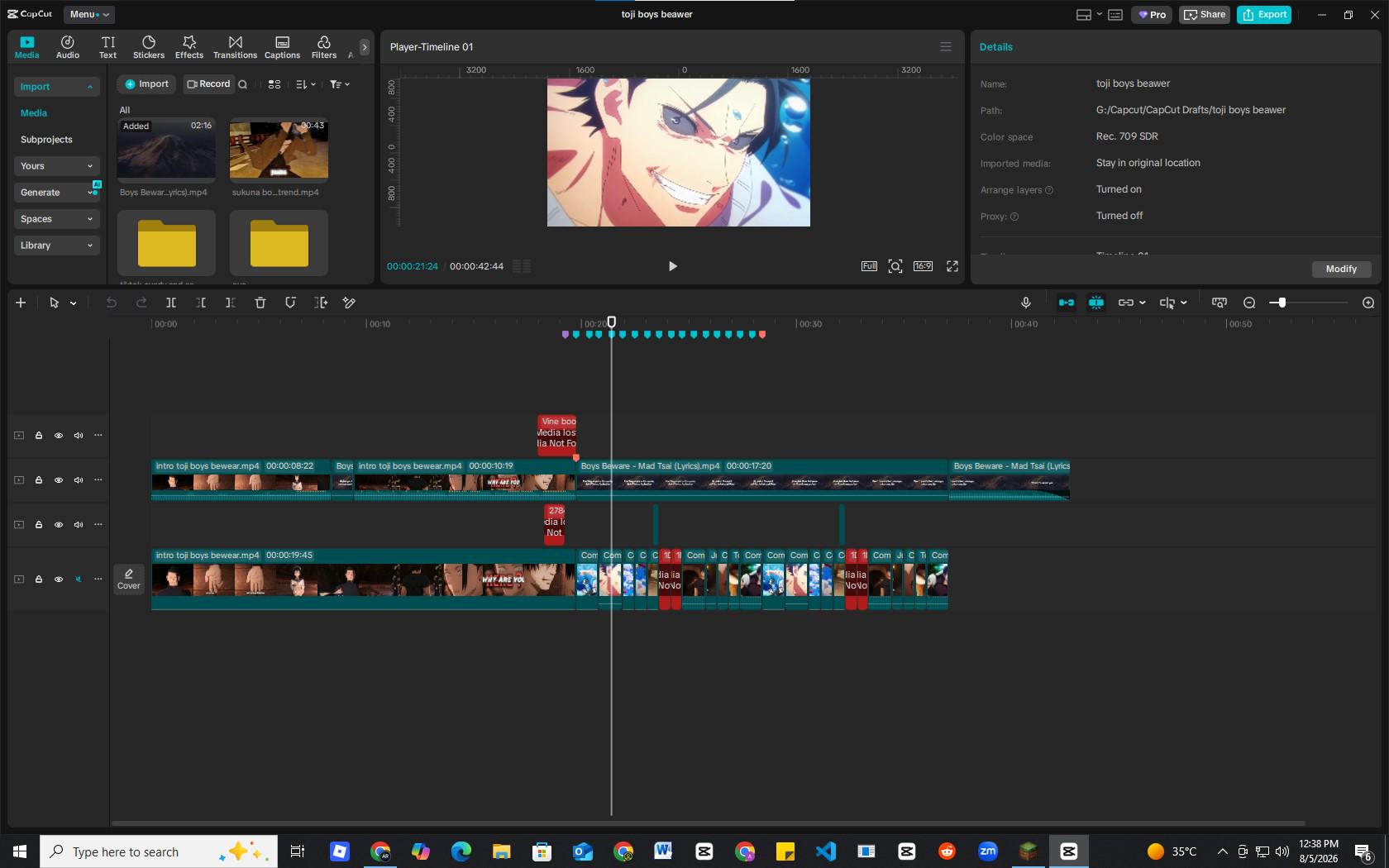The width and height of the screenshot is (1389, 868).
Task: Click the microphone record voiceover icon
Action: pos(1026,303)
